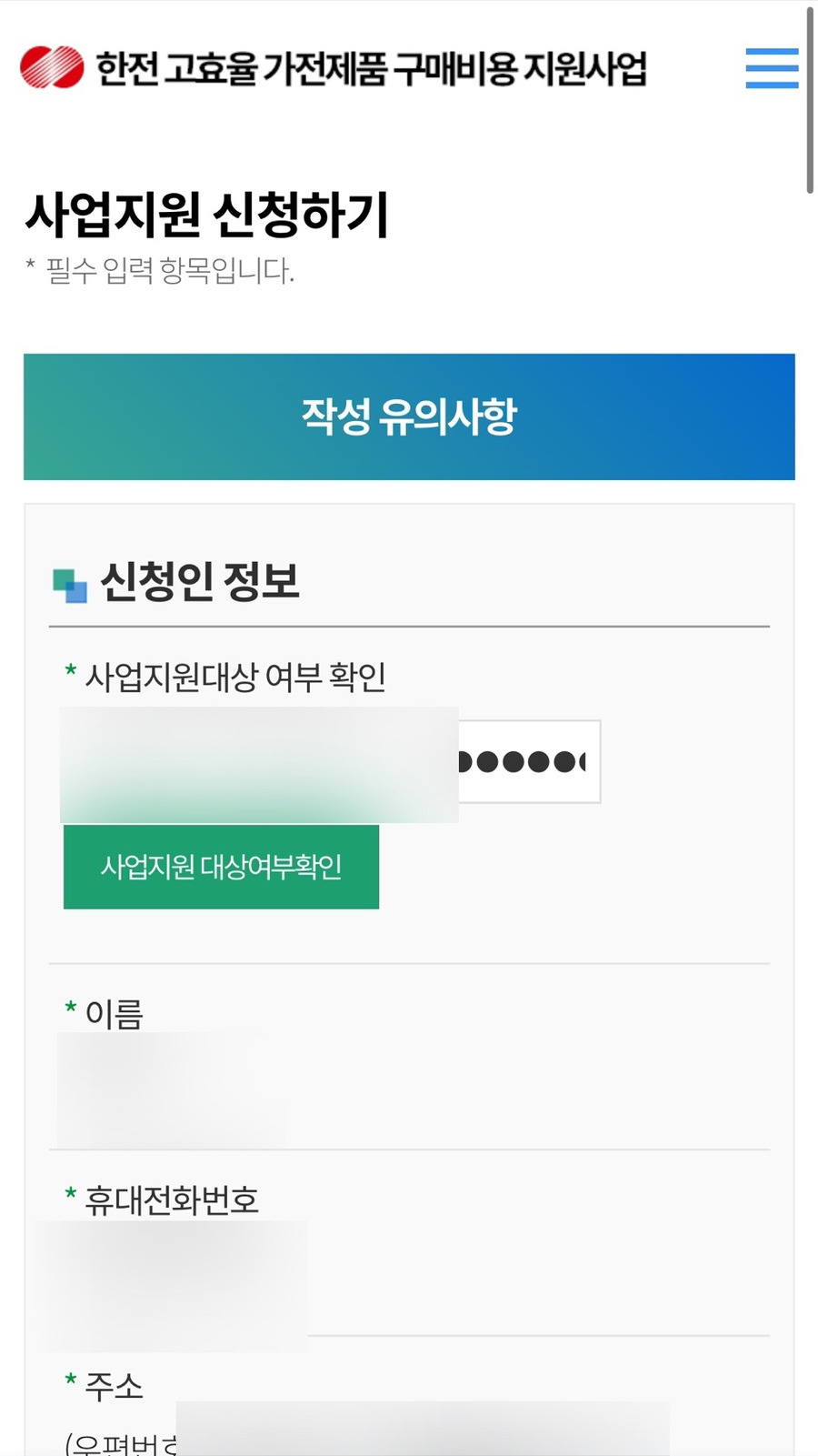Click the page's vertical scrollbar
The height and width of the screenshot is (1456, 818).
pyautogui.click(x=810, y=100)
